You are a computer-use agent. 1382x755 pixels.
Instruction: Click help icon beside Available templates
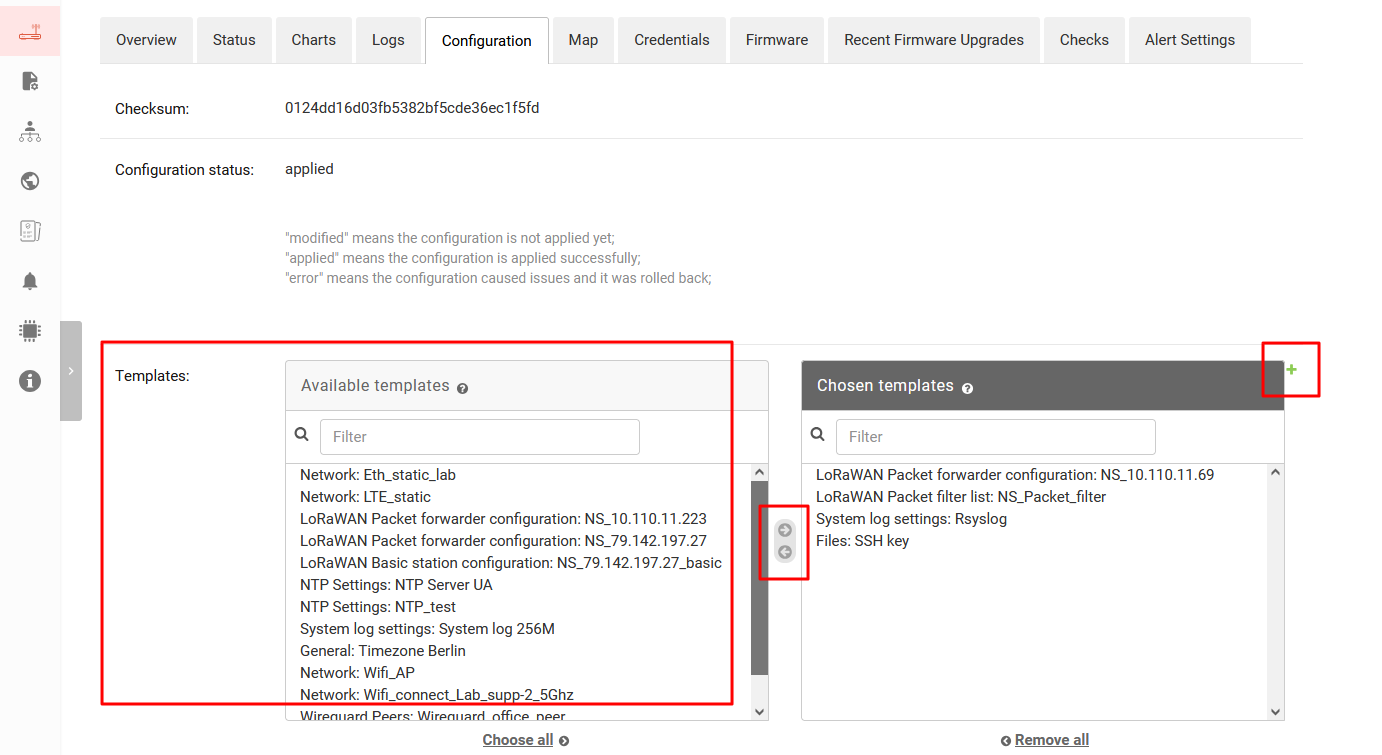pyautogui.click(x=462, y=388)
